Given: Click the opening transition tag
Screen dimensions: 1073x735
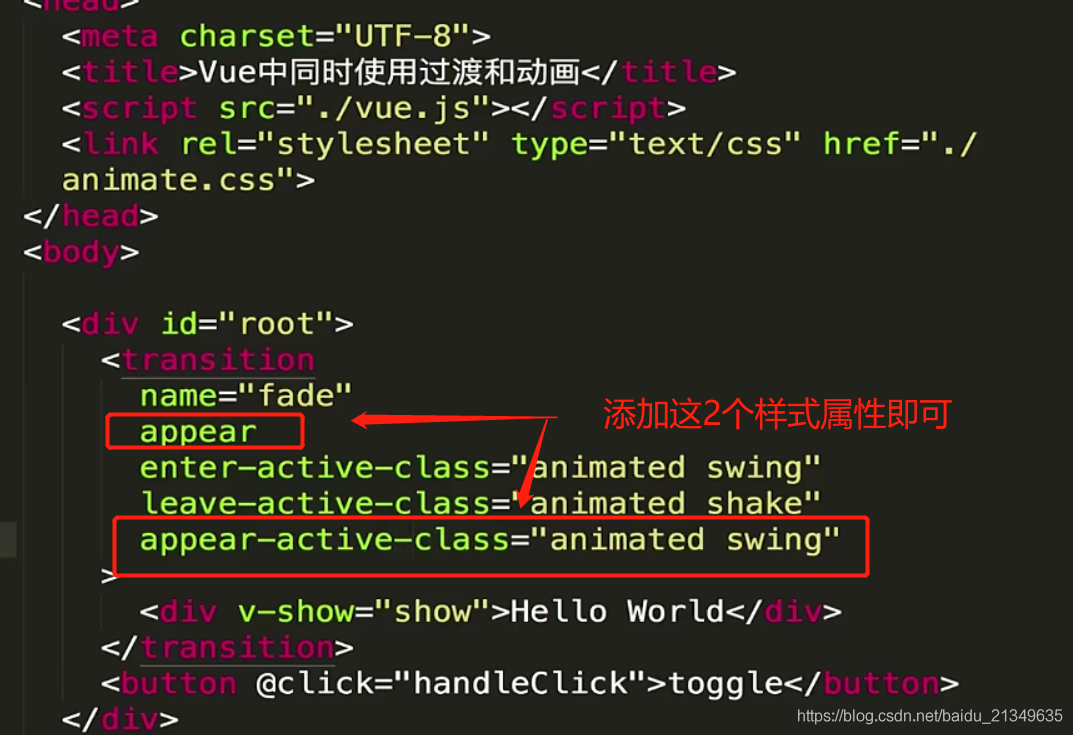Looking at the screenshot, I should [x=208, y=360].
